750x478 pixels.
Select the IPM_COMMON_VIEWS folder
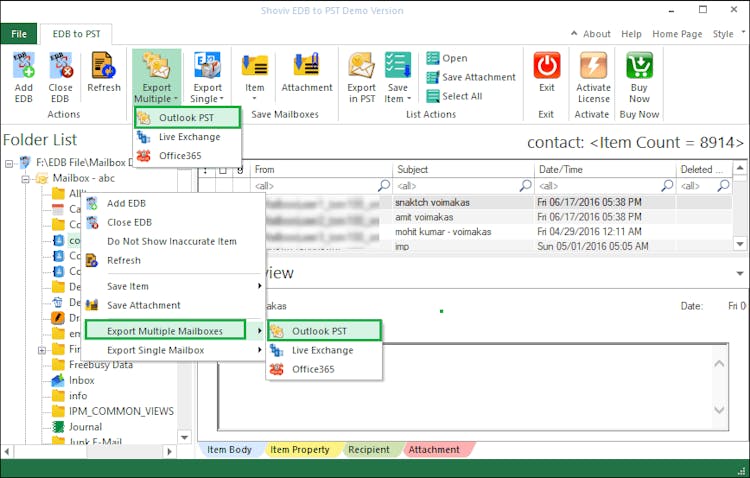pos(121,411)
